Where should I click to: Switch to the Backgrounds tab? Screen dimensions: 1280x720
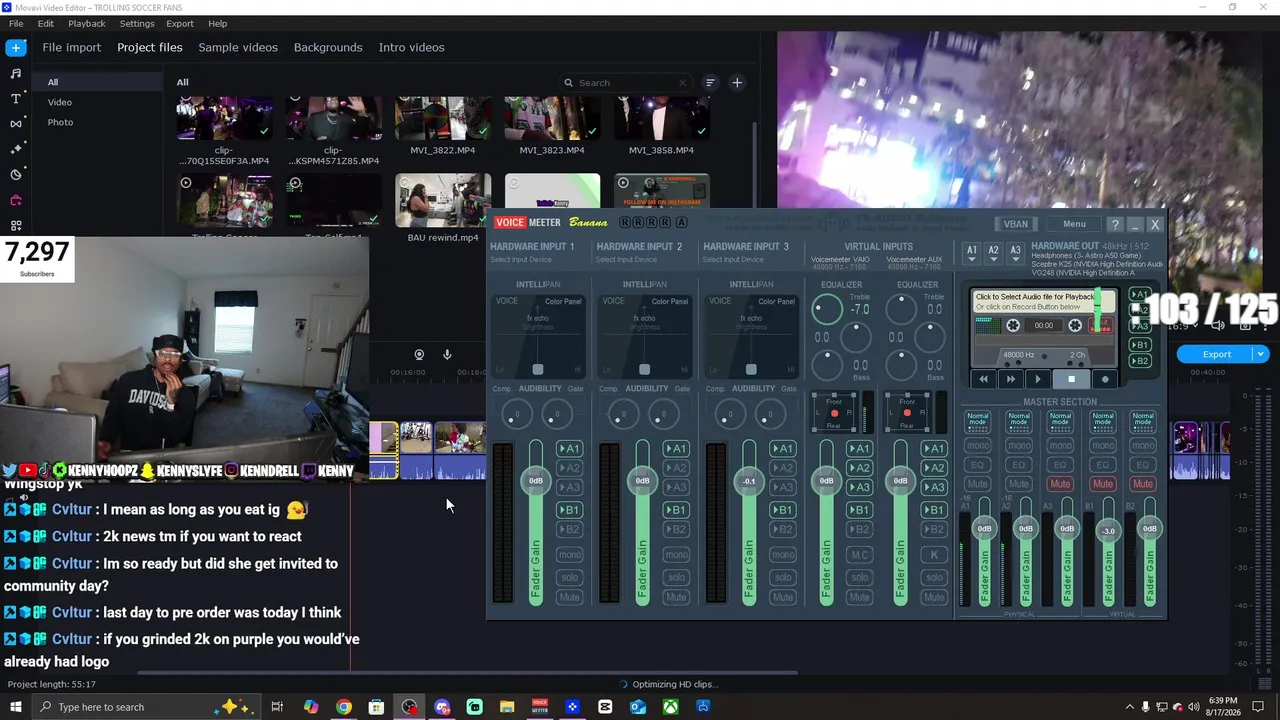click(328, 47)
